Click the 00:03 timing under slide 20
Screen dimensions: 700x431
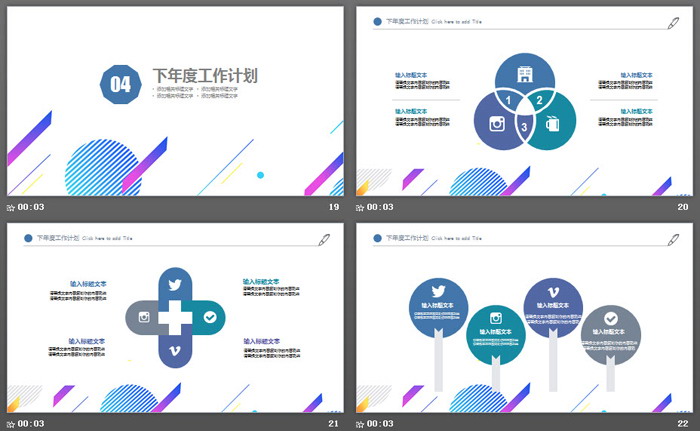point(380,207)
